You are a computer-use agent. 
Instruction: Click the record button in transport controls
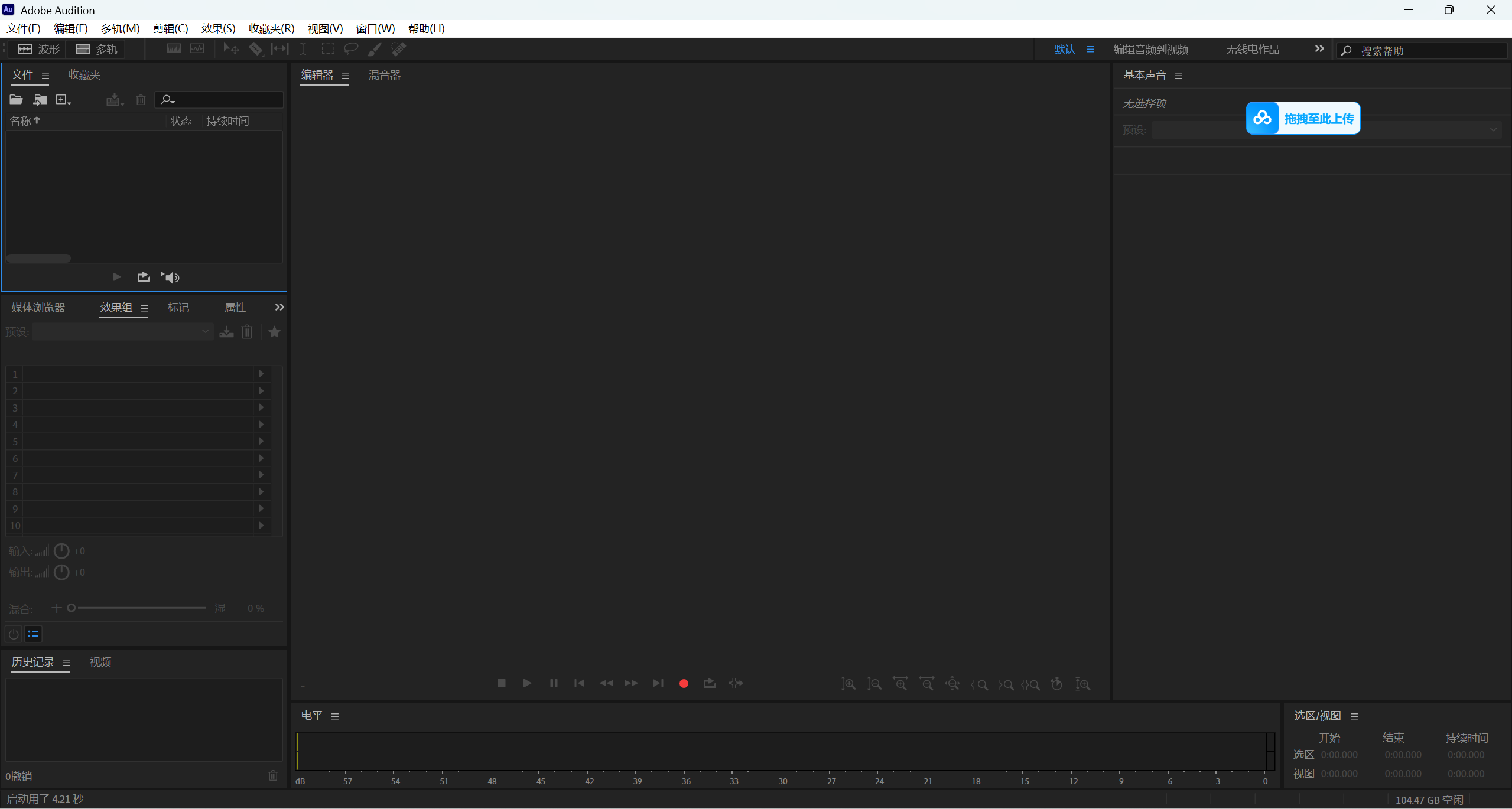click(x=683, y=683)
